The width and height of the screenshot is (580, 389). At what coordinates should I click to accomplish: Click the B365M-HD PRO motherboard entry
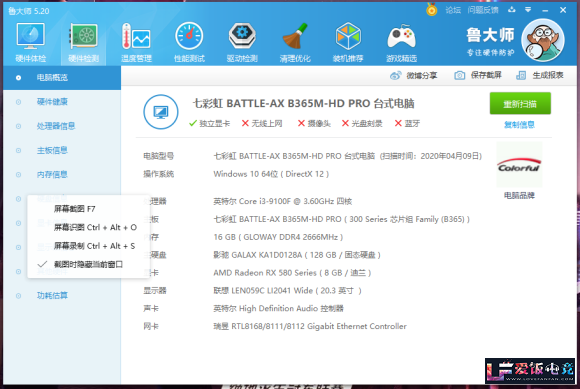tap(341, 219)
